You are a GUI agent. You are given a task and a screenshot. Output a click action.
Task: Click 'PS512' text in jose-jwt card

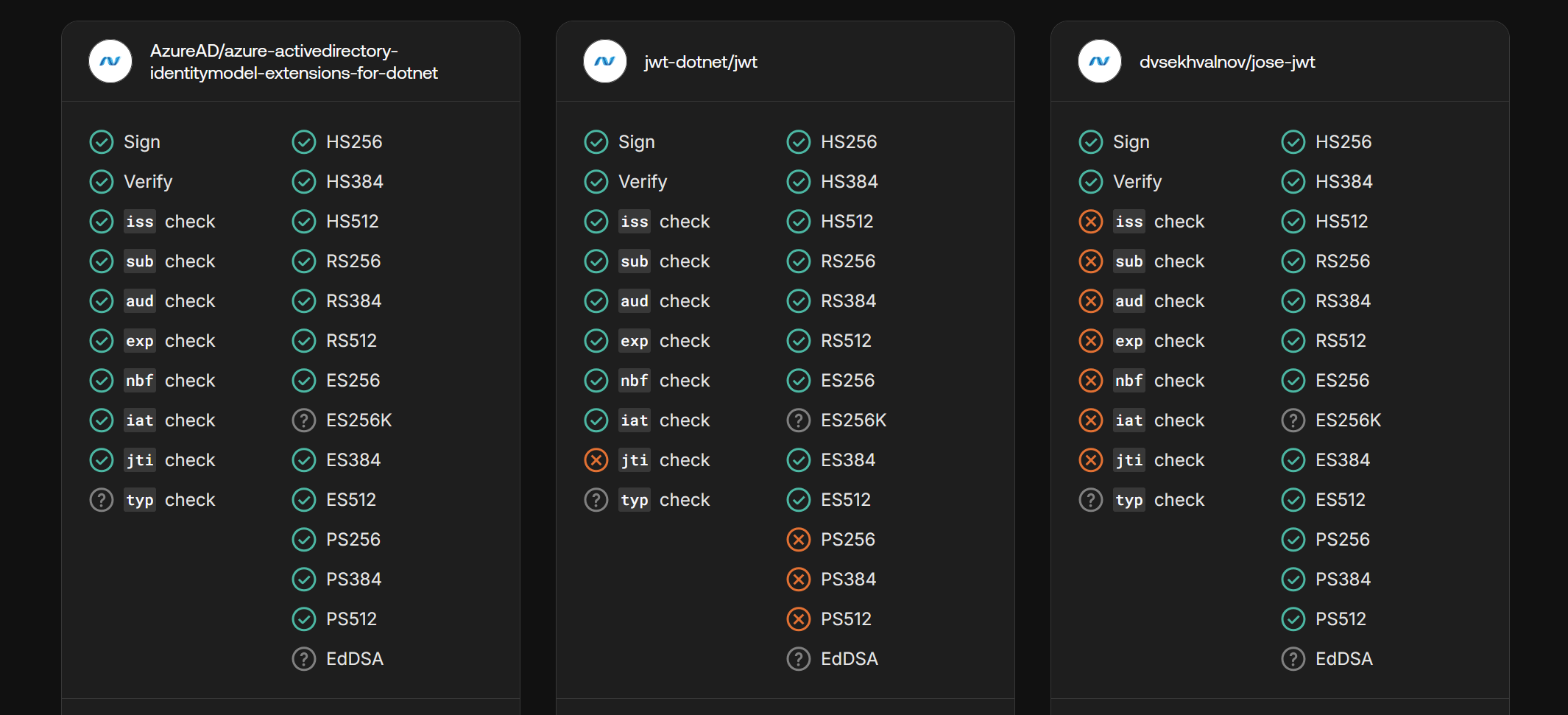click(x=1341, y=619)
